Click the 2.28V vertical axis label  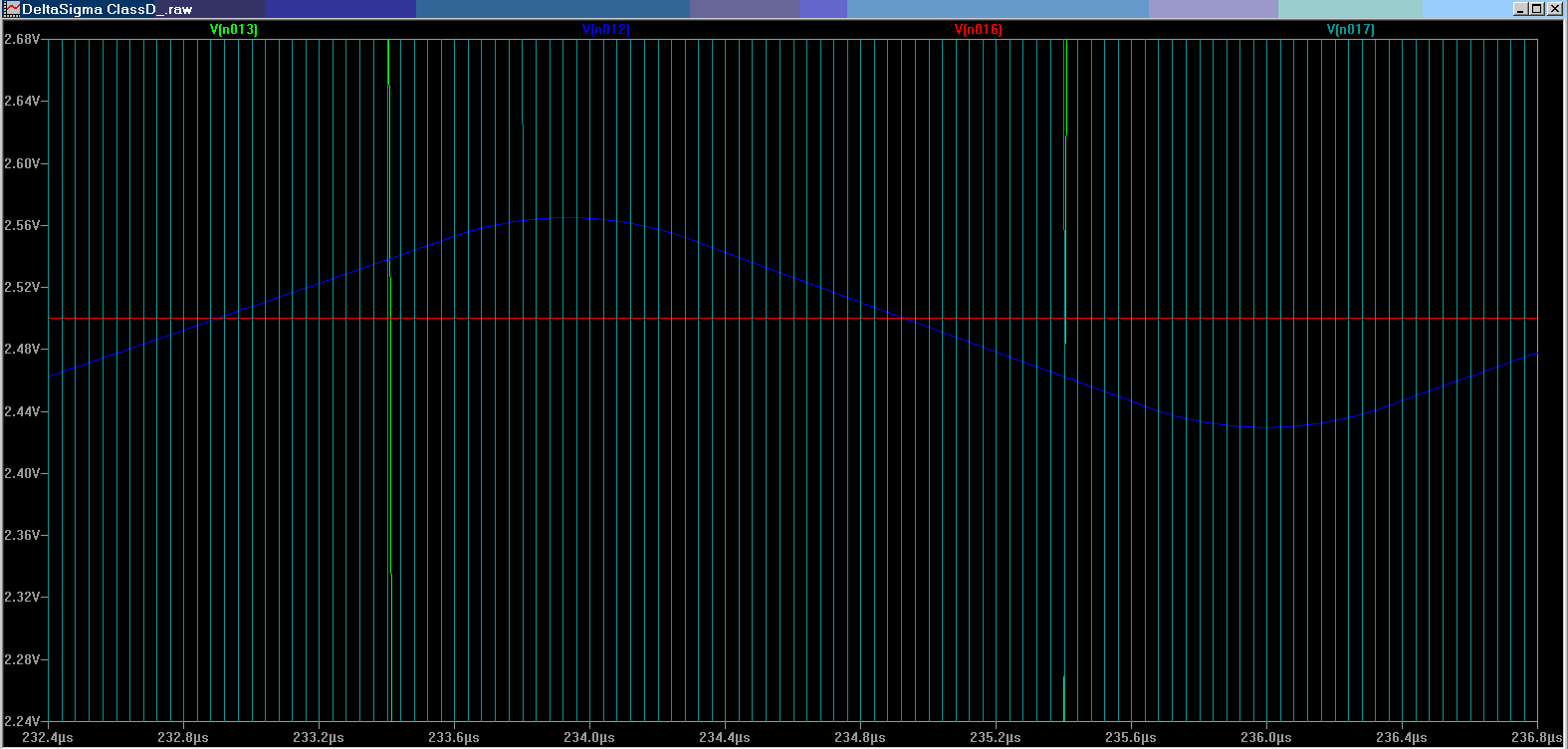coord(22,659)
